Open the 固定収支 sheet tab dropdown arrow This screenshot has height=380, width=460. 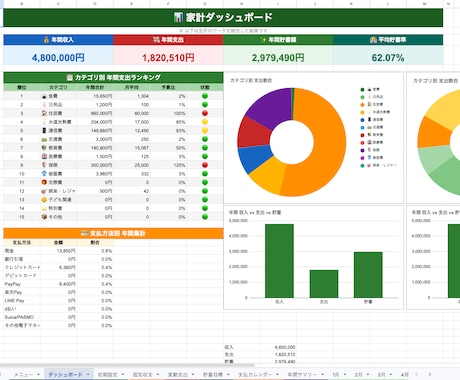click(x=158, y=375)
